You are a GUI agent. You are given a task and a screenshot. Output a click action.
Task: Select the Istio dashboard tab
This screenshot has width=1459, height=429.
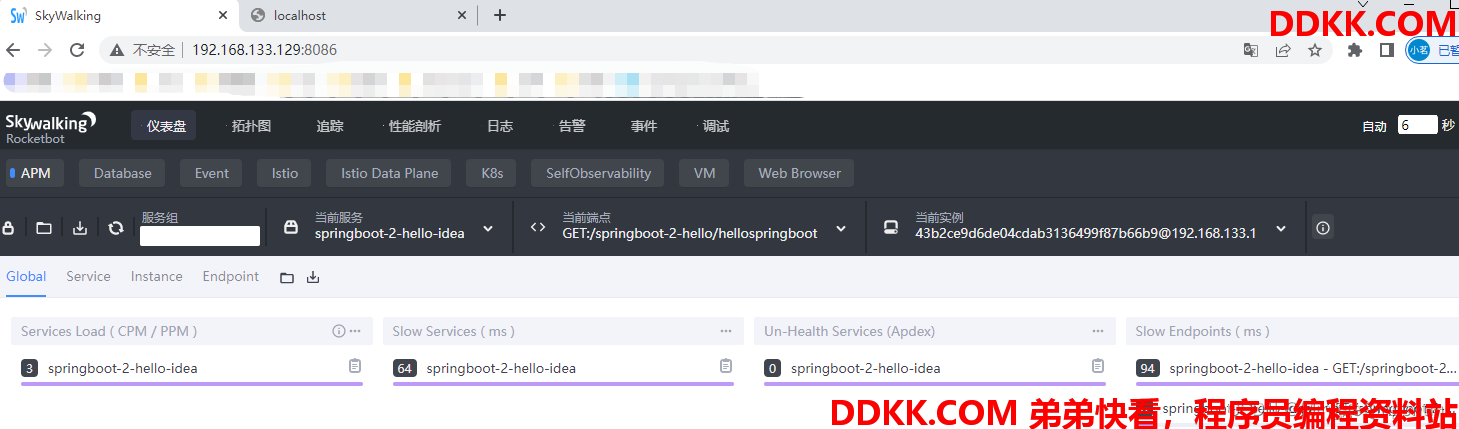(x=285, y=173)
